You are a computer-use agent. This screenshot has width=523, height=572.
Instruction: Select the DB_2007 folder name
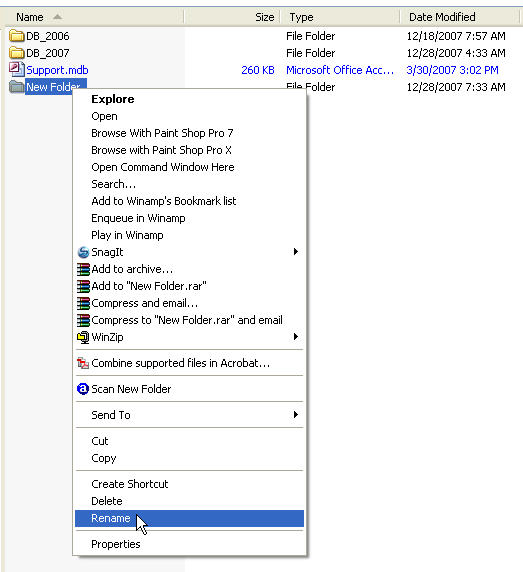pos(48,53)
